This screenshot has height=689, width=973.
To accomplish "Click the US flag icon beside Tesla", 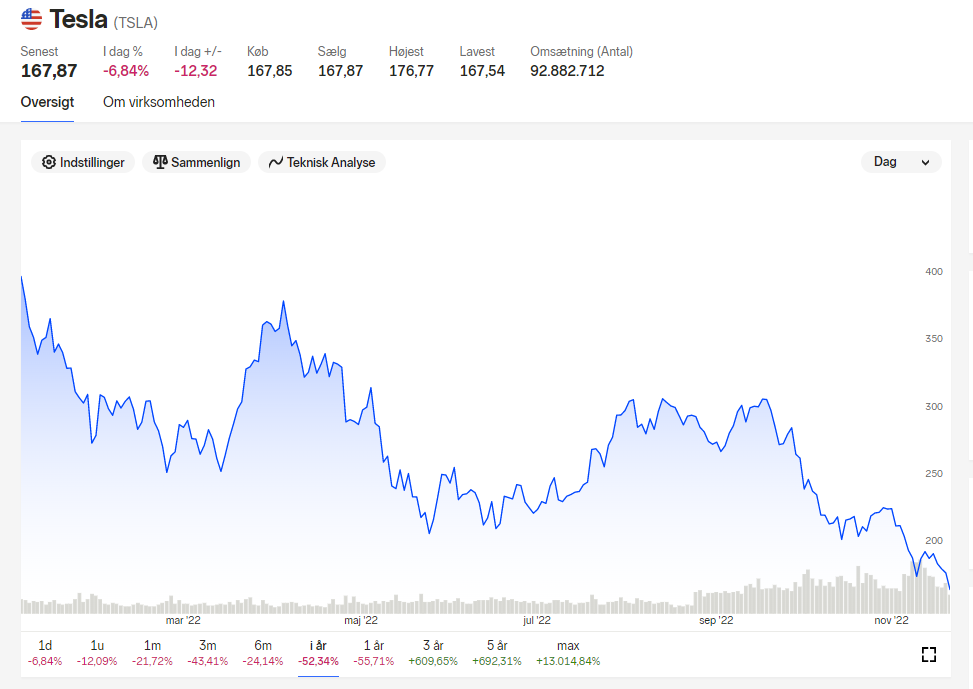I will [x=31, y=19].
